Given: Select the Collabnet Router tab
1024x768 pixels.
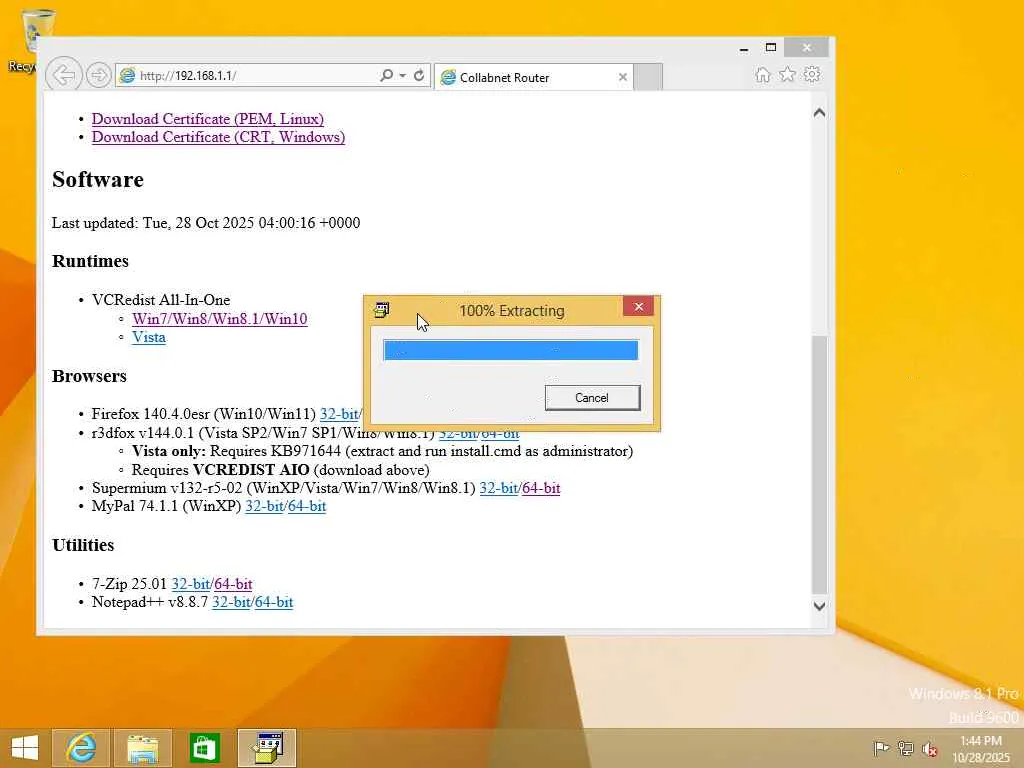Looking at the screenshot, I should tap(534, 77).
